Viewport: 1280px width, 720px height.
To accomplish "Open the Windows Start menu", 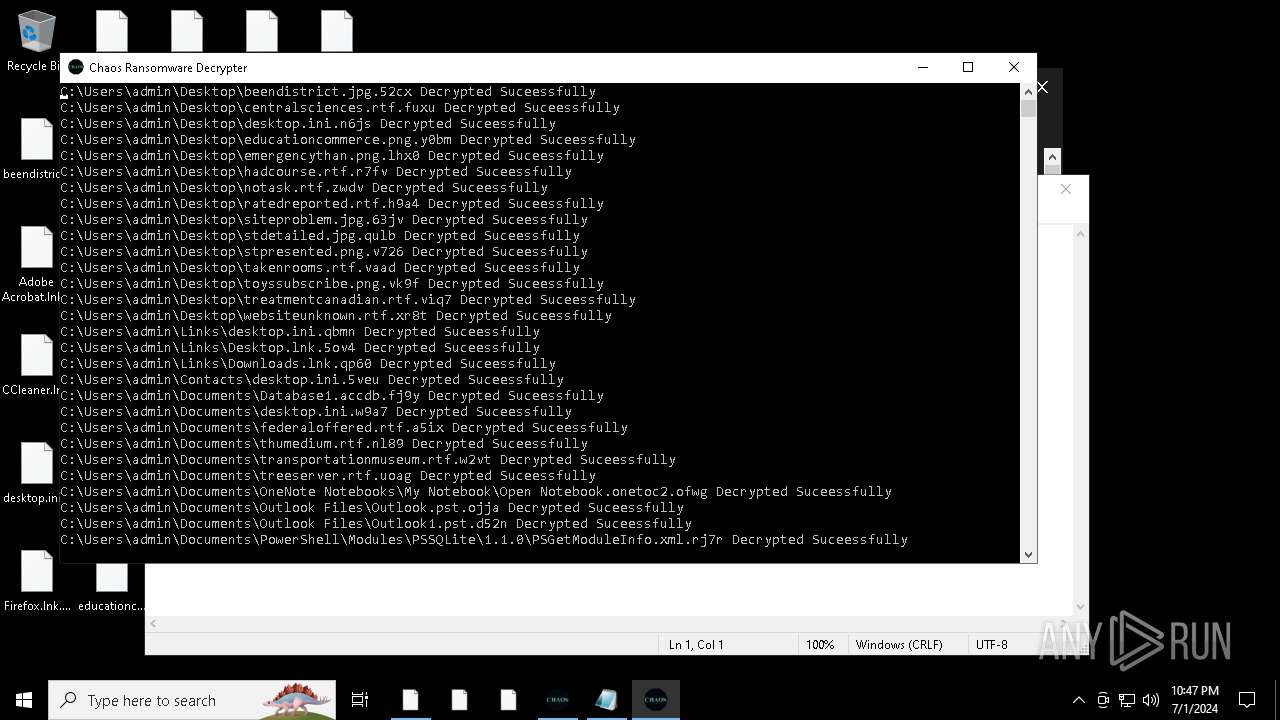I will pyautogui.click(x=24, y=700).
